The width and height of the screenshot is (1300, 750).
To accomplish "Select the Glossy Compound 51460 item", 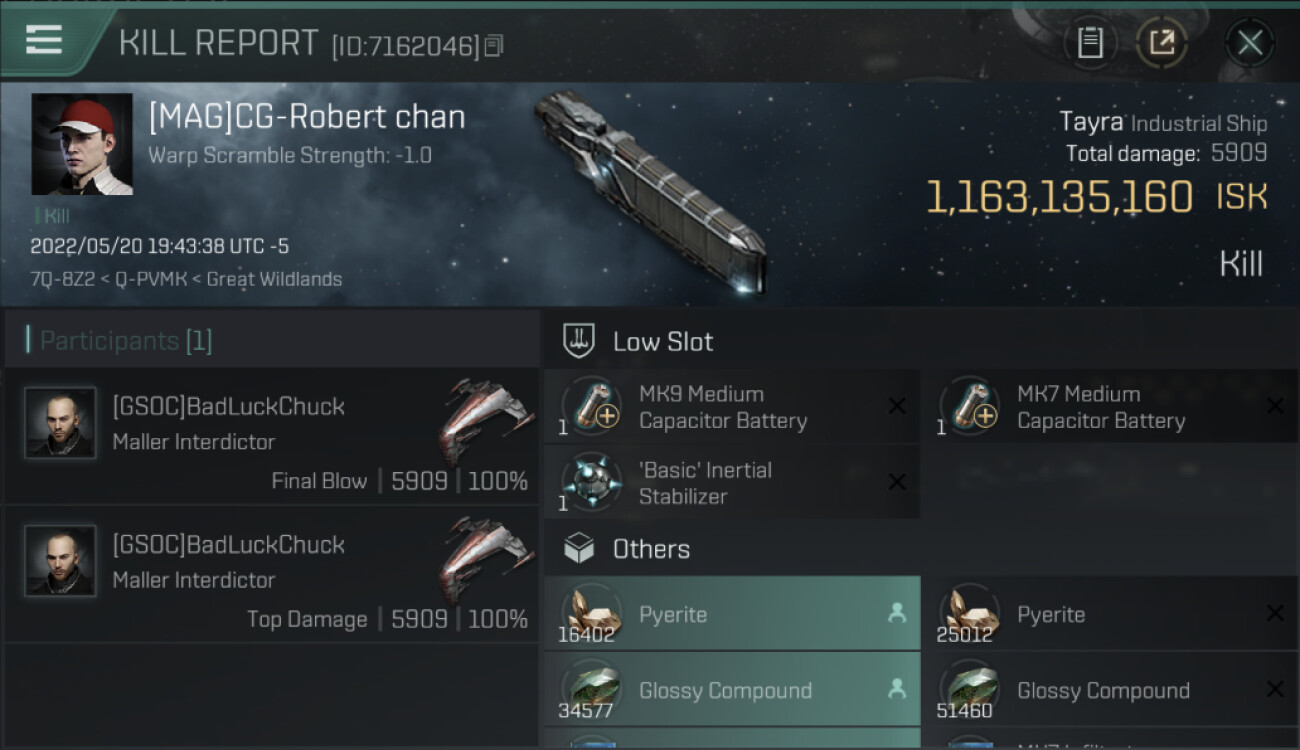I will 1110,690.
